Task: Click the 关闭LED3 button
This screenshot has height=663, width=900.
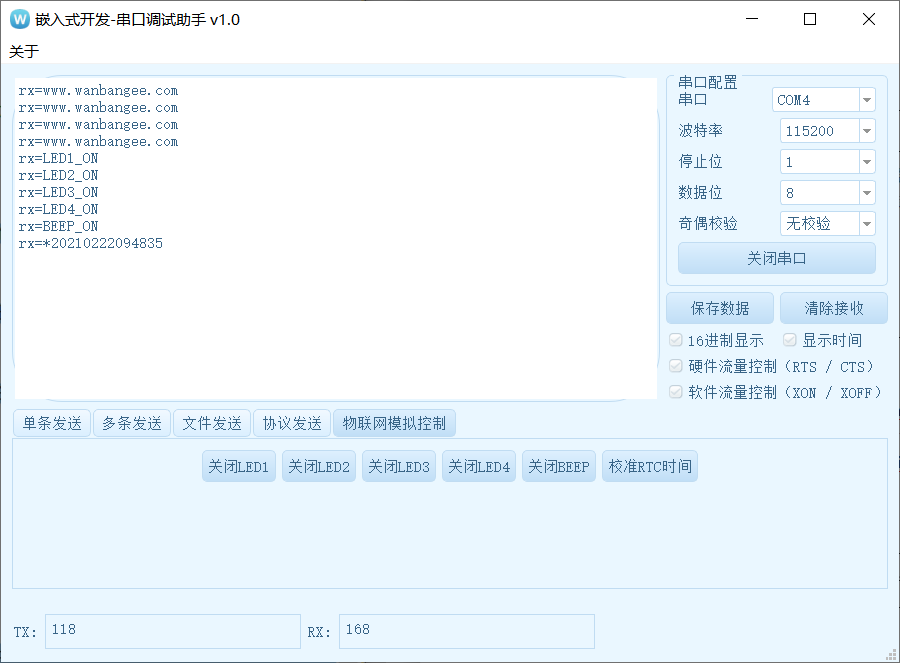Action: coord(399,466)
